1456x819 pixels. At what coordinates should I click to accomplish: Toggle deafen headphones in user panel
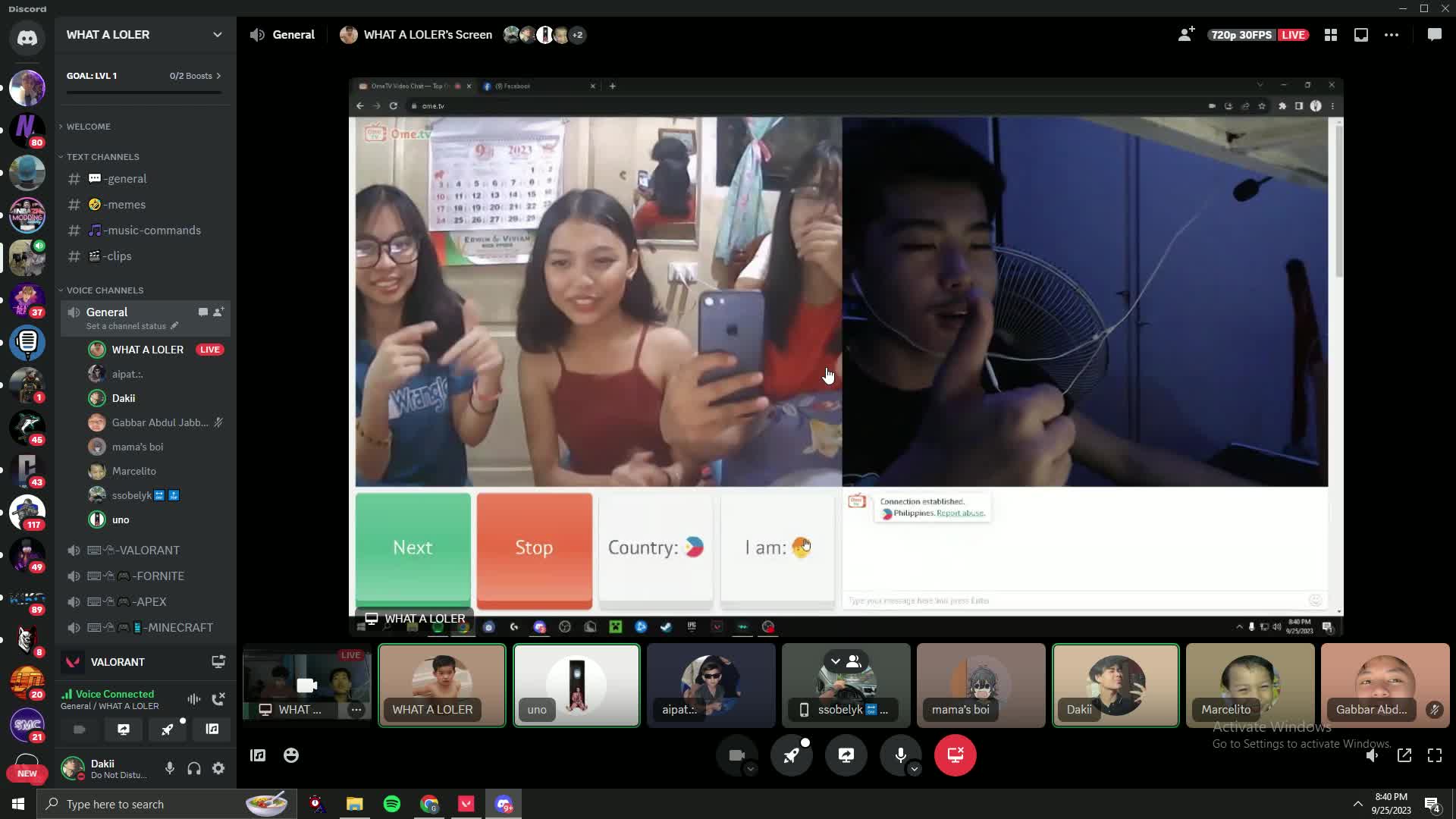point(194,769)
